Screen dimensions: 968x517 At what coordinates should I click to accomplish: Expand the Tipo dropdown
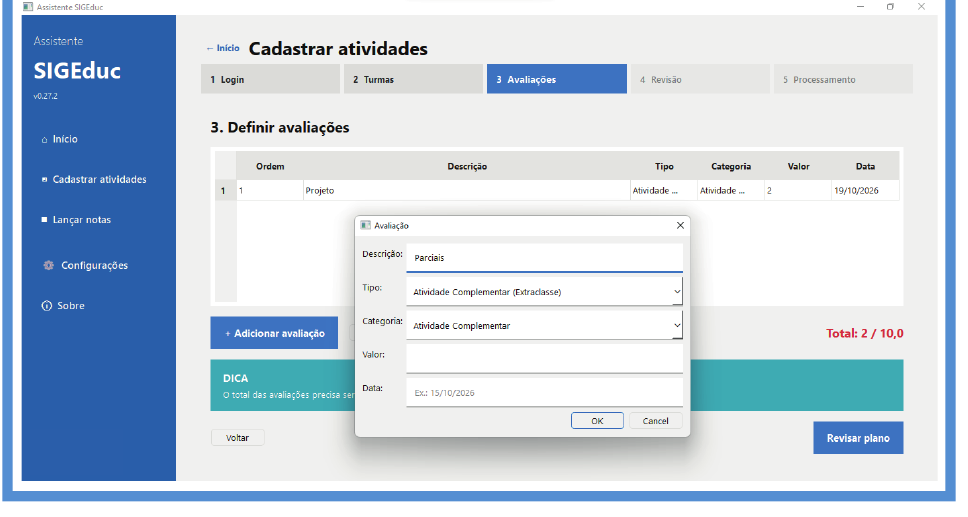(677, 292)
